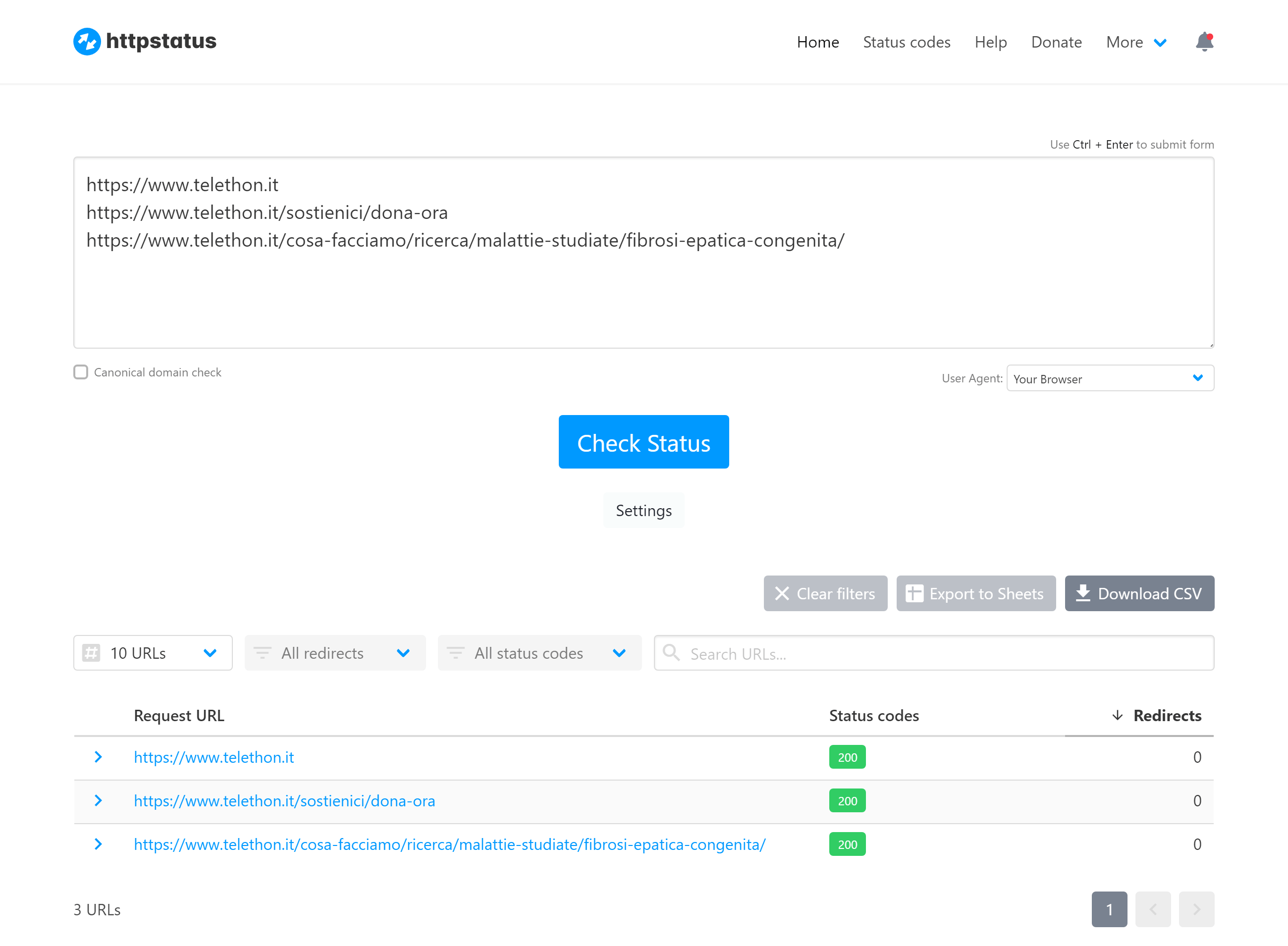Open the All redirects filter dropdown
The height and width of the screenshot is (946, 1288).
(335, 653)
